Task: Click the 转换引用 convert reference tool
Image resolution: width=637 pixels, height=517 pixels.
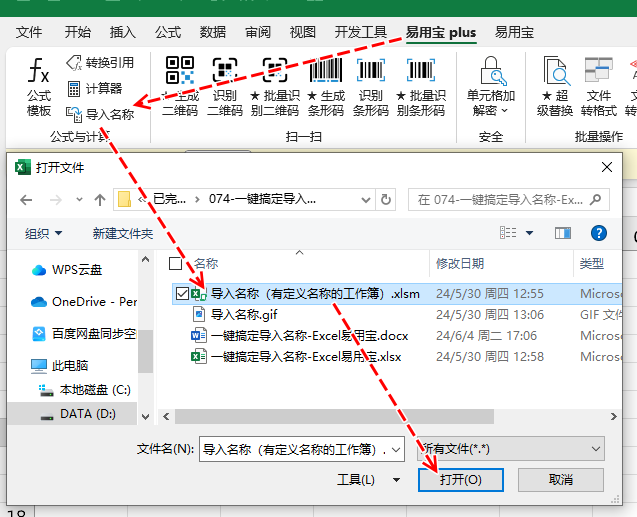Action: pyautogui.click(x=100, y=63)
